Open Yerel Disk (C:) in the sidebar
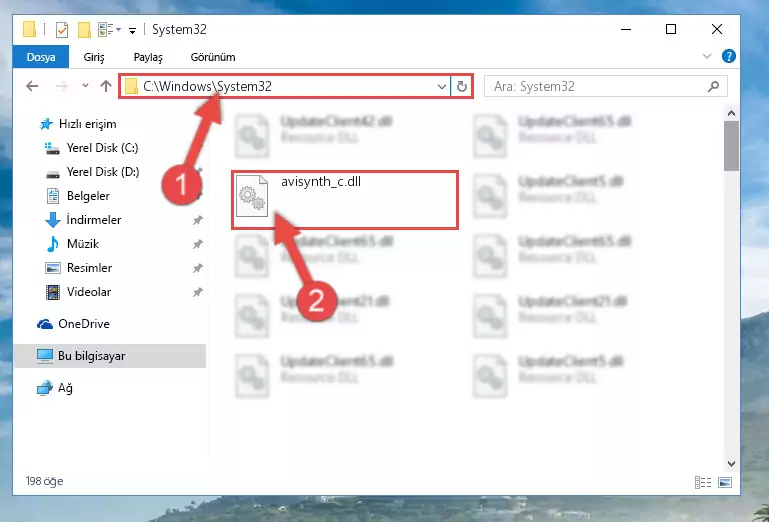 point(102,148)
